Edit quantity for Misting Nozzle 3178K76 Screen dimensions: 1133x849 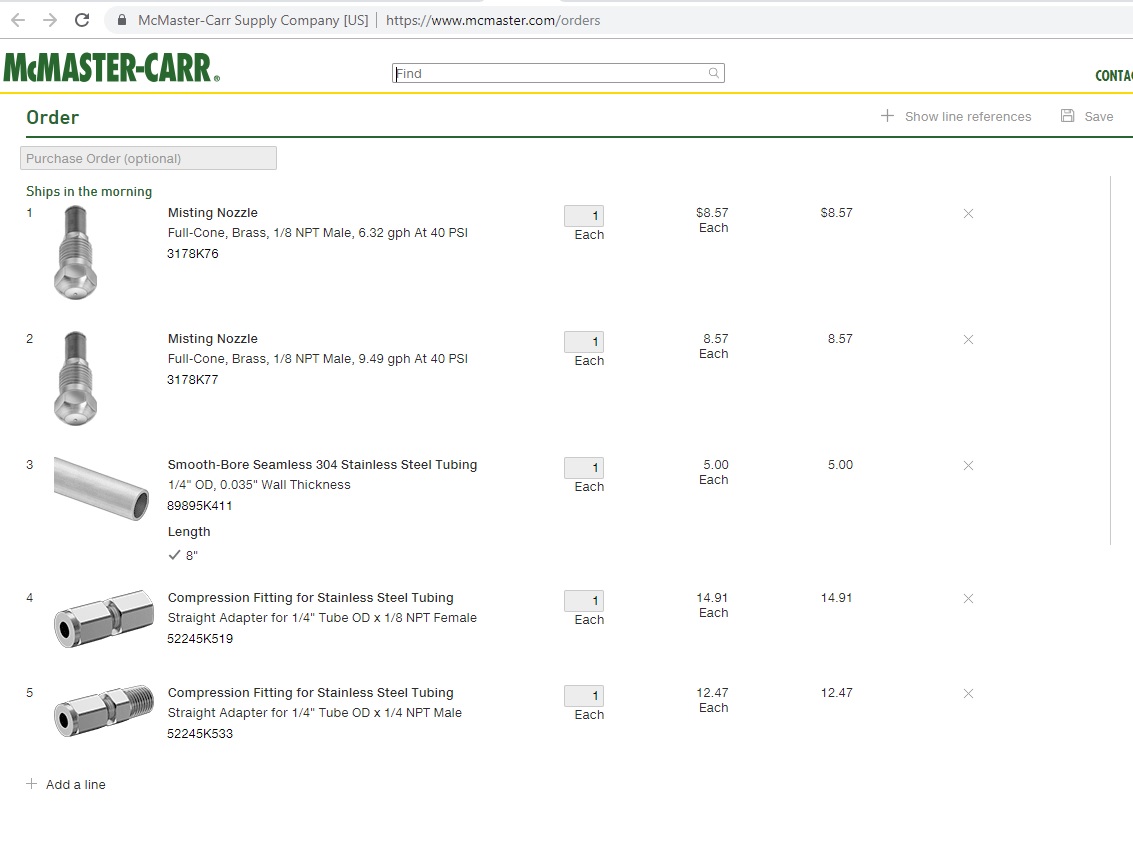pyautogui.click(x=584, y=215)
